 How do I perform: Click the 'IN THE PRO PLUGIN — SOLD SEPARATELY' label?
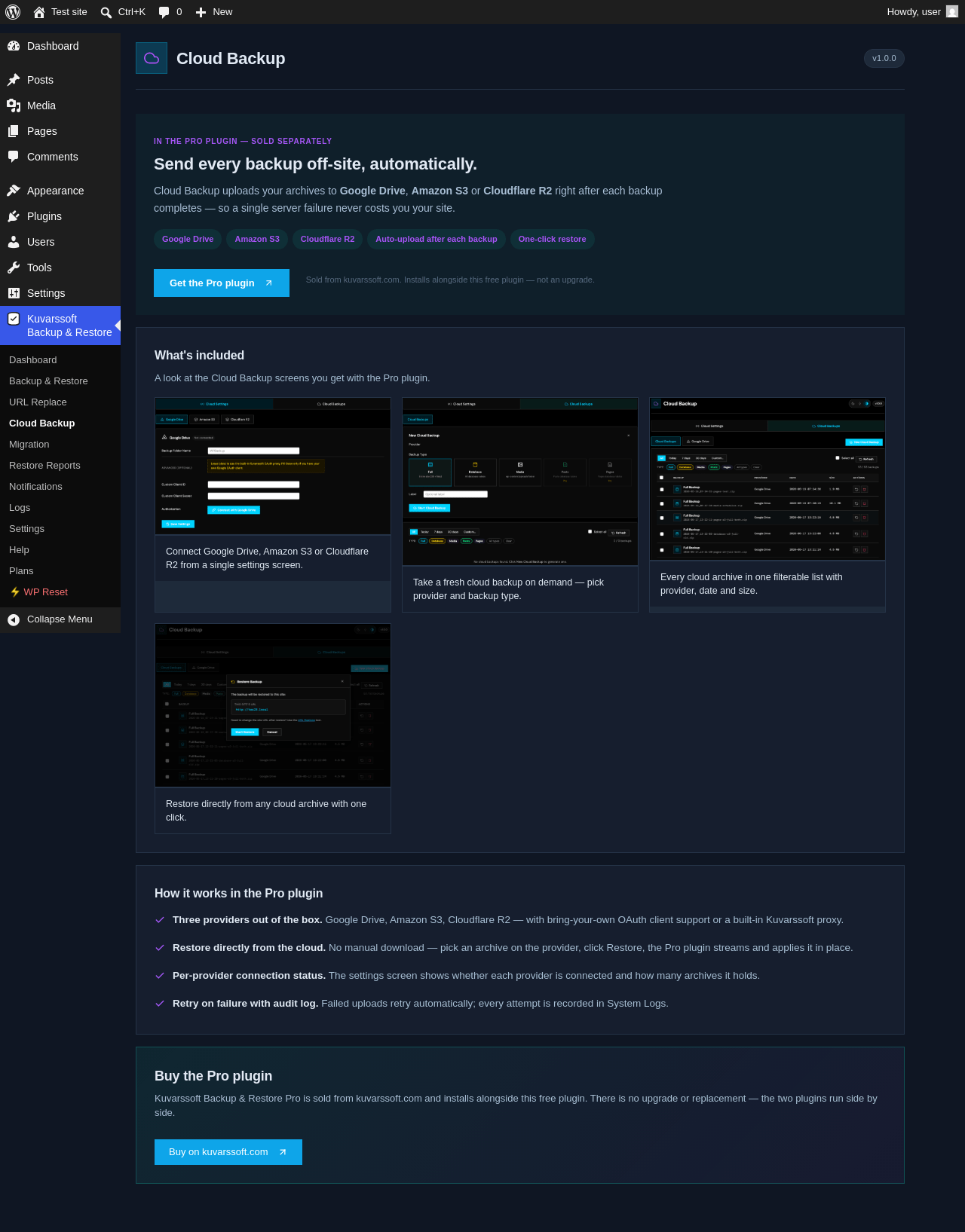coord(243,141)
